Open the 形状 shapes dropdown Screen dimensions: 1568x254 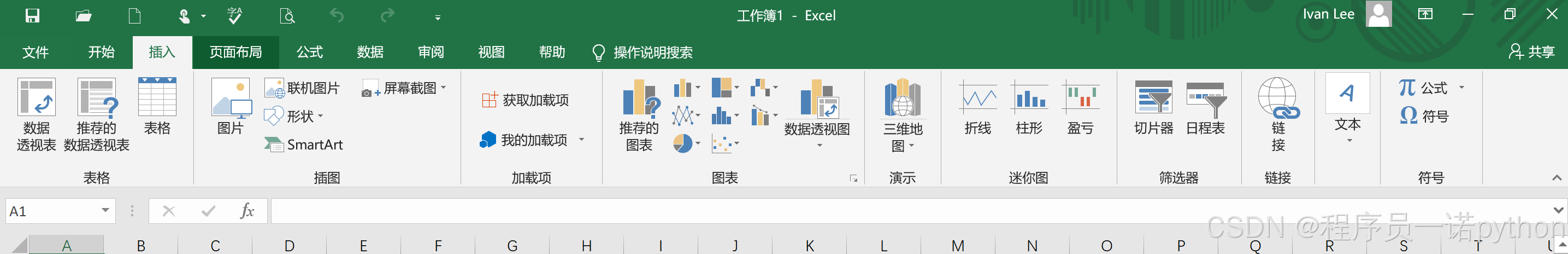[x=293, y=116]
